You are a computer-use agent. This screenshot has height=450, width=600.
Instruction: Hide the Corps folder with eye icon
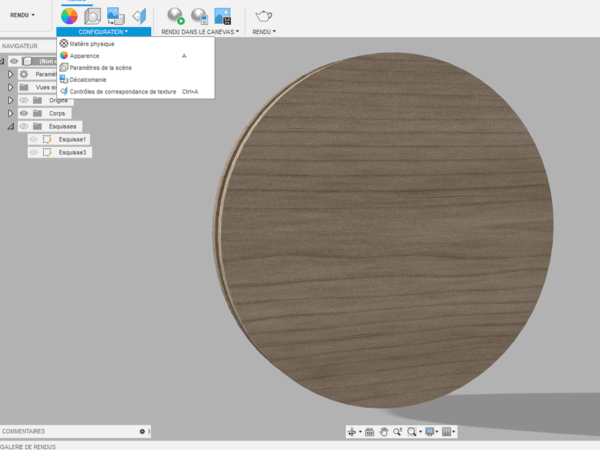(x=24, y=113)
